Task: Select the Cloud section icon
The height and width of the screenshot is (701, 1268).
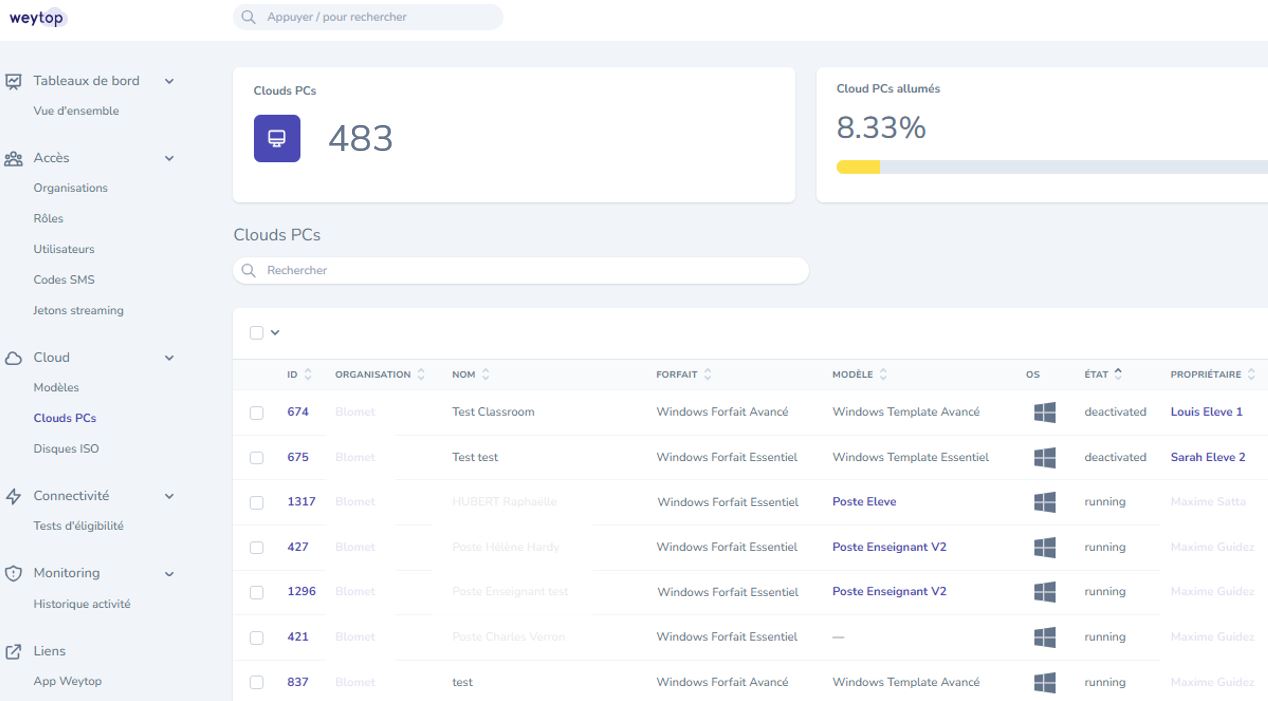Action: pyautogui.click(x=12, y=357)
